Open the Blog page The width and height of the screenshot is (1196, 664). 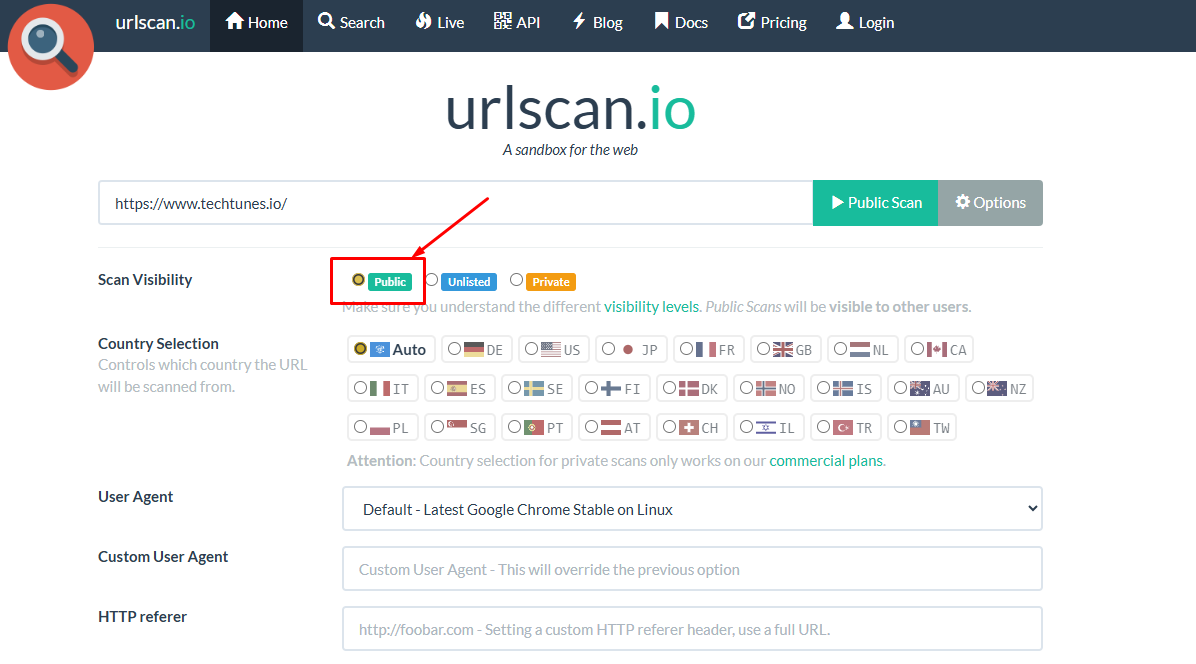[x=597, y=23]
